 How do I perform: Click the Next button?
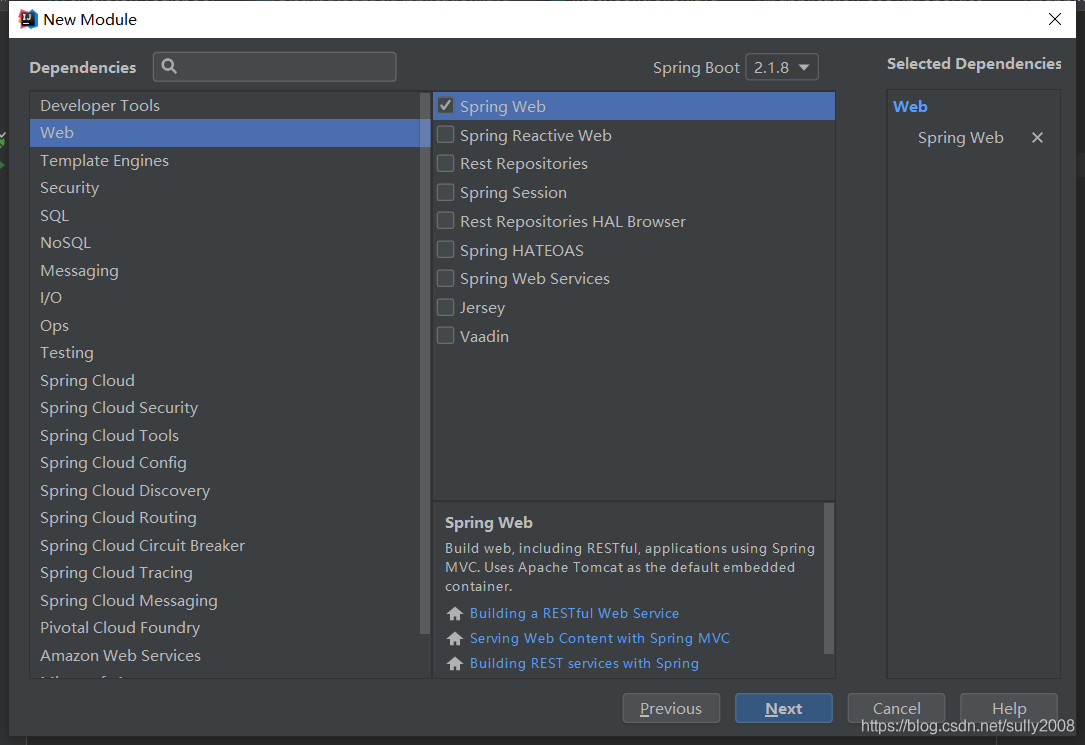[x=783, y=708]
